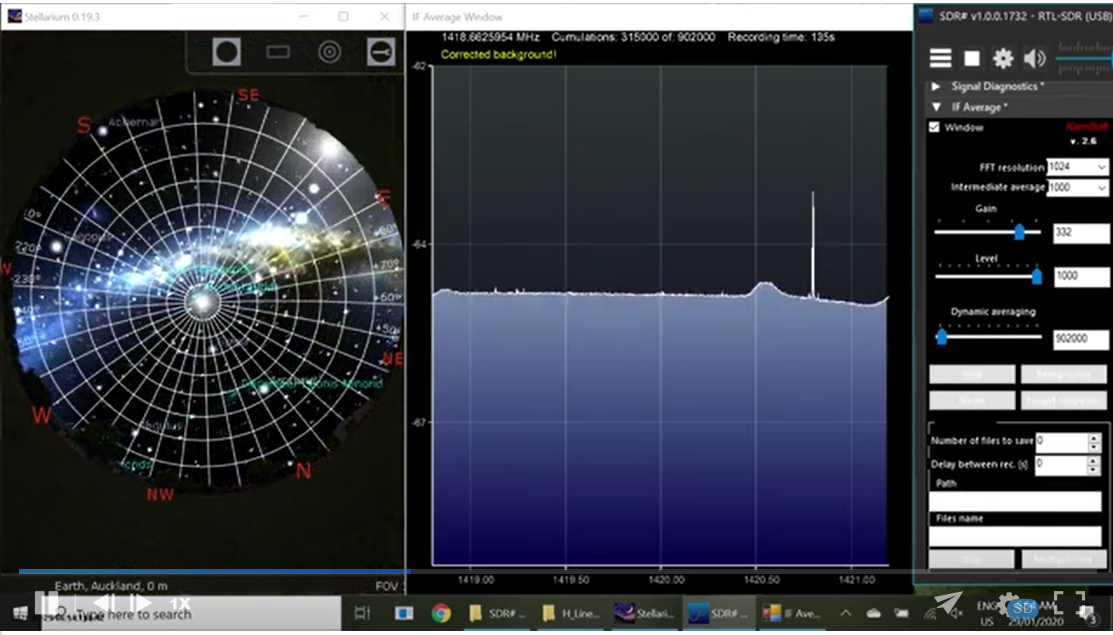
Task: Open Chrome from the taskbar
Action: pyautogui.click(x=441, y=613)
